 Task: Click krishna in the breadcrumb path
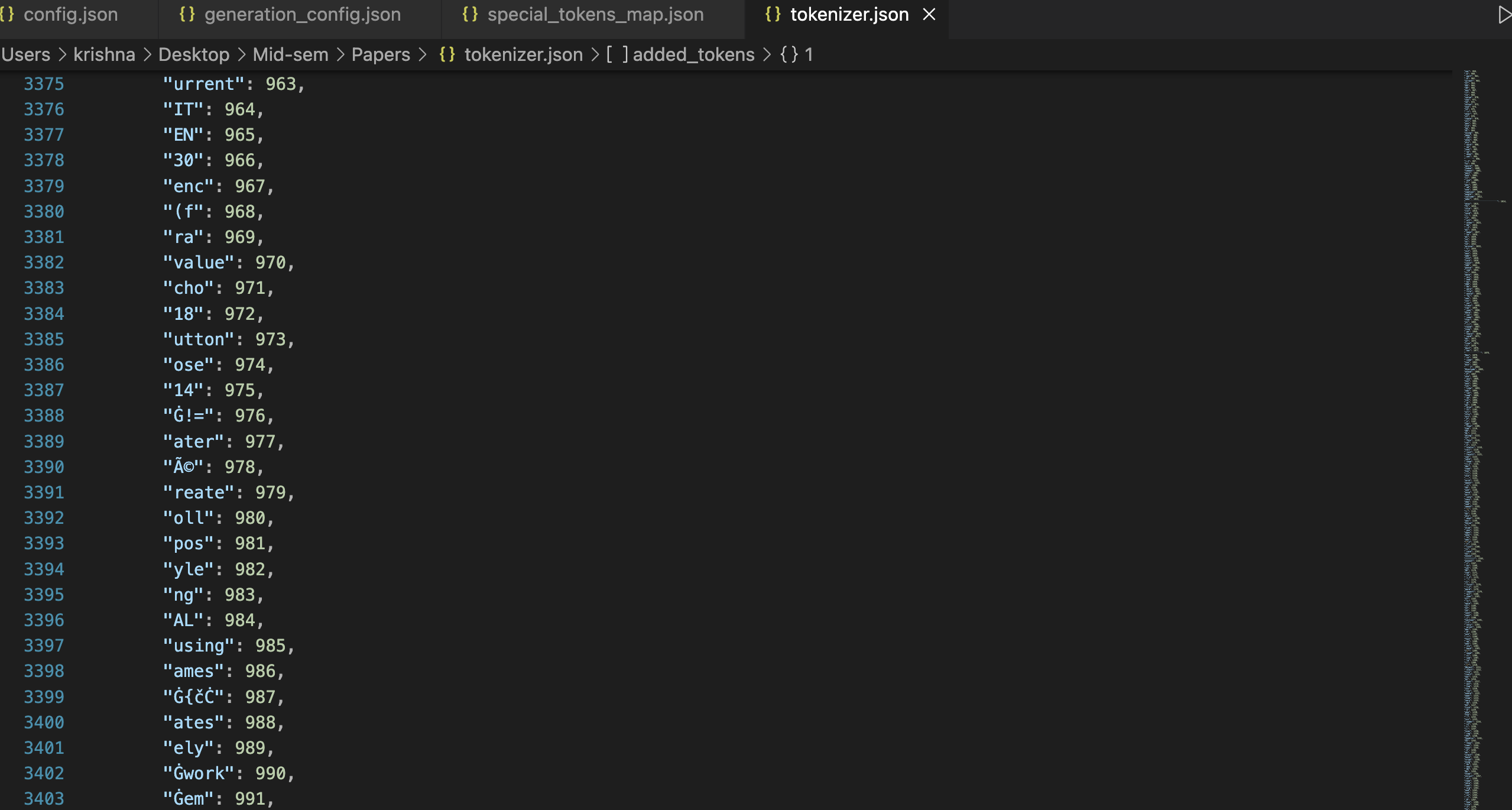tap(104, 54)
